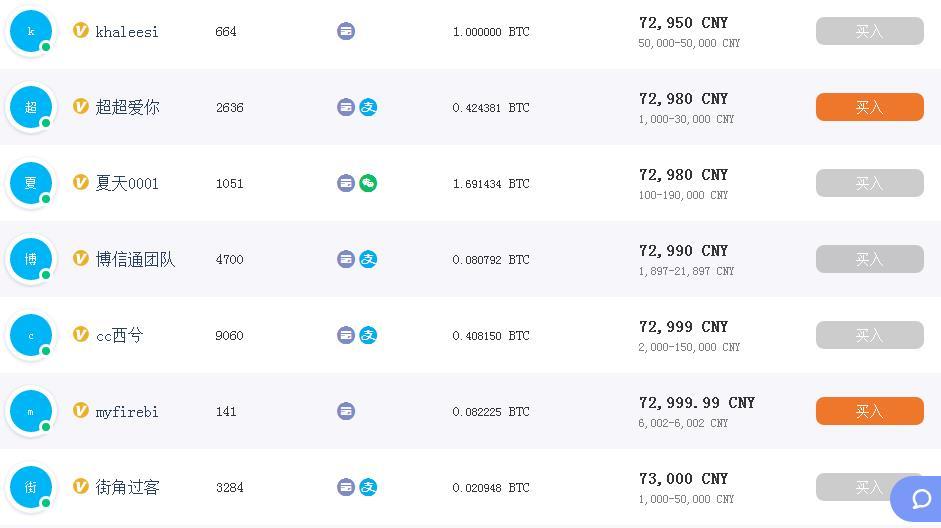The image size is (941, 528).
Task: Click the verified badge next to 街角过客
Action: pos(80,486)
